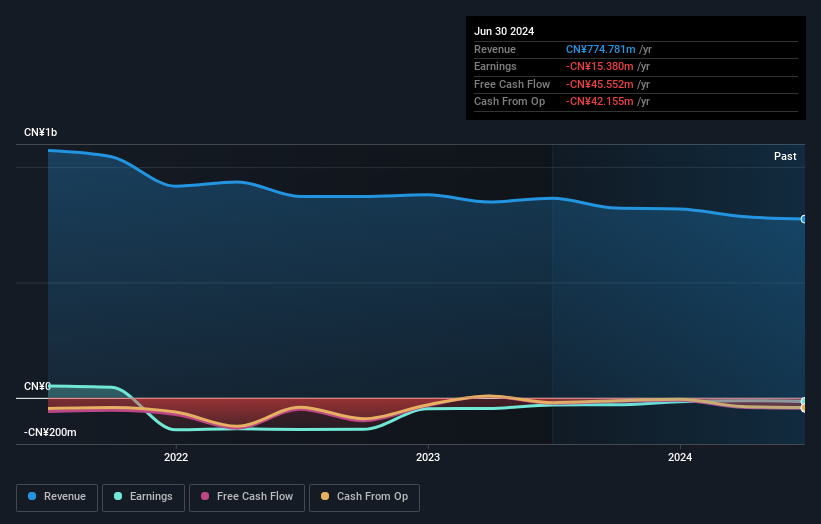Click the Revenue row label in tooltip
Screen dimensions: 821x524
pos(495,49)
